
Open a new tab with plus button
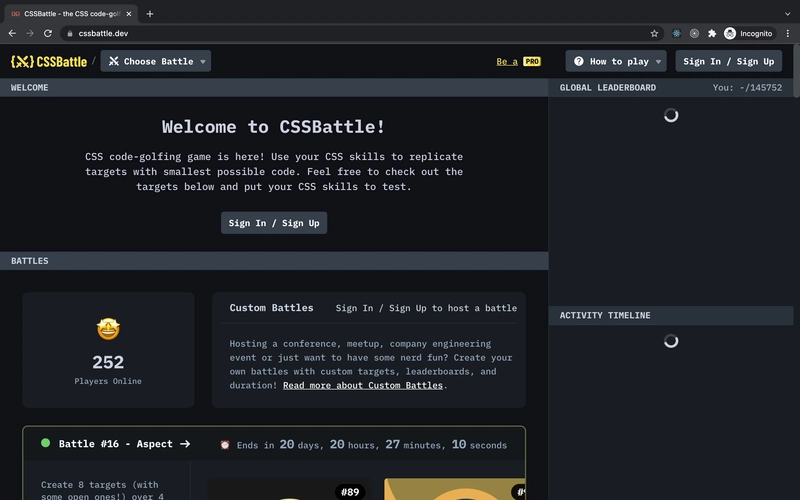pos(149,14)
